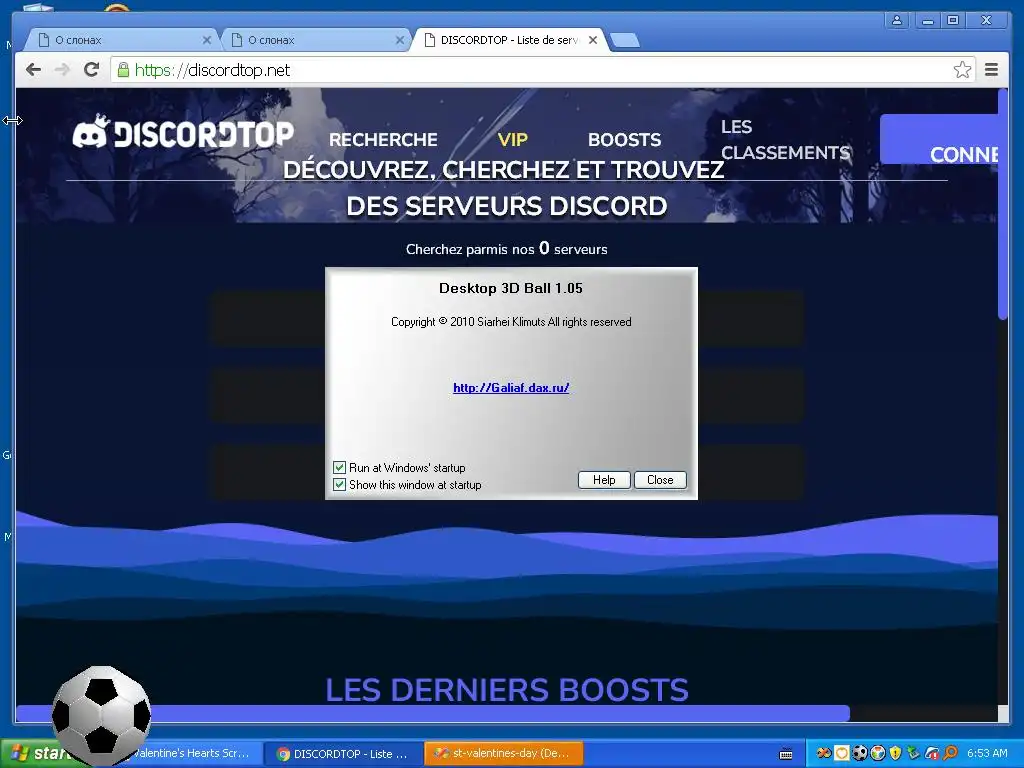Click the browser forward arrow
This screenshot has height=768, width=1024.
click(62, 70)
